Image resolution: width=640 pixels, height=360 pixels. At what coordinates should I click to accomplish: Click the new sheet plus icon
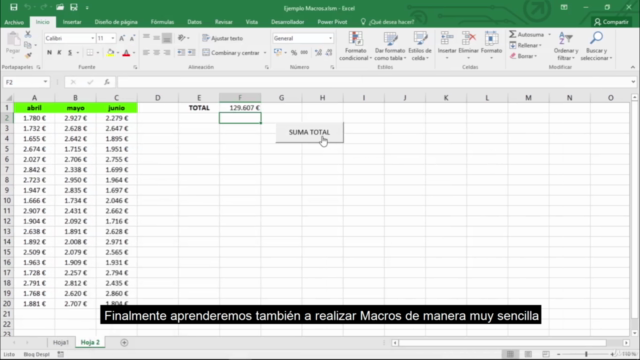124,342
